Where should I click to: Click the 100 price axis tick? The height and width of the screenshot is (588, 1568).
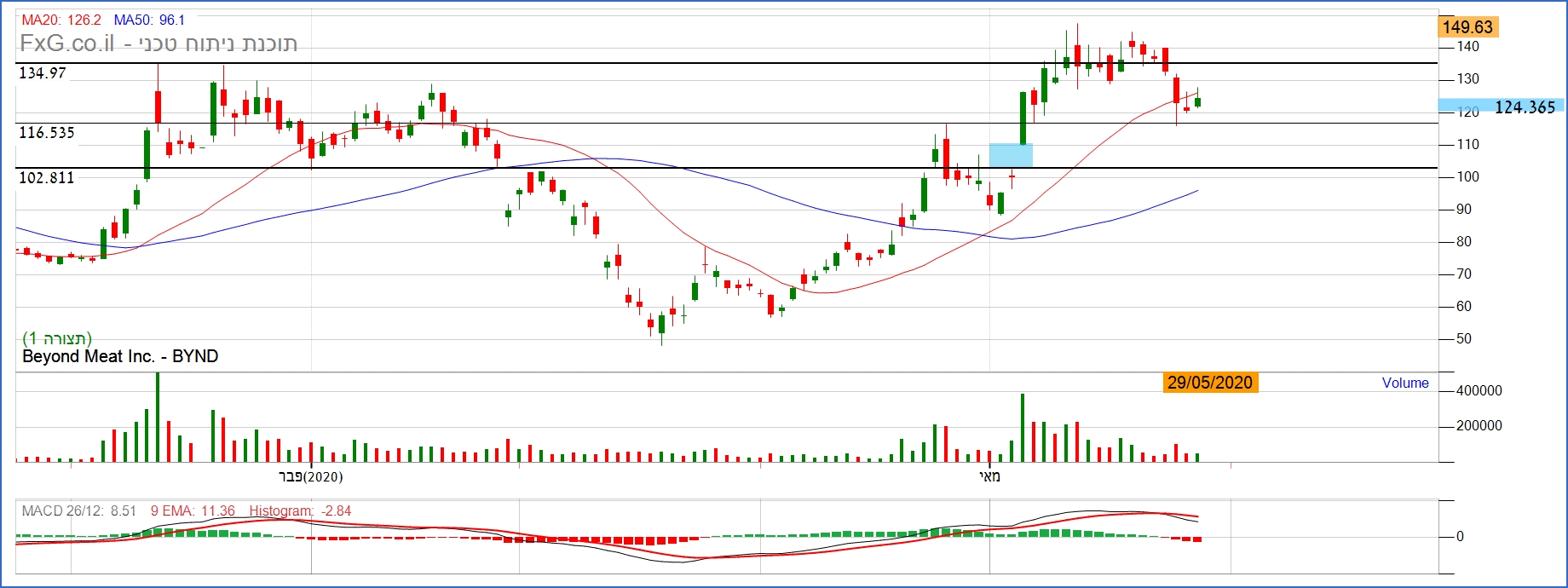1467,177
